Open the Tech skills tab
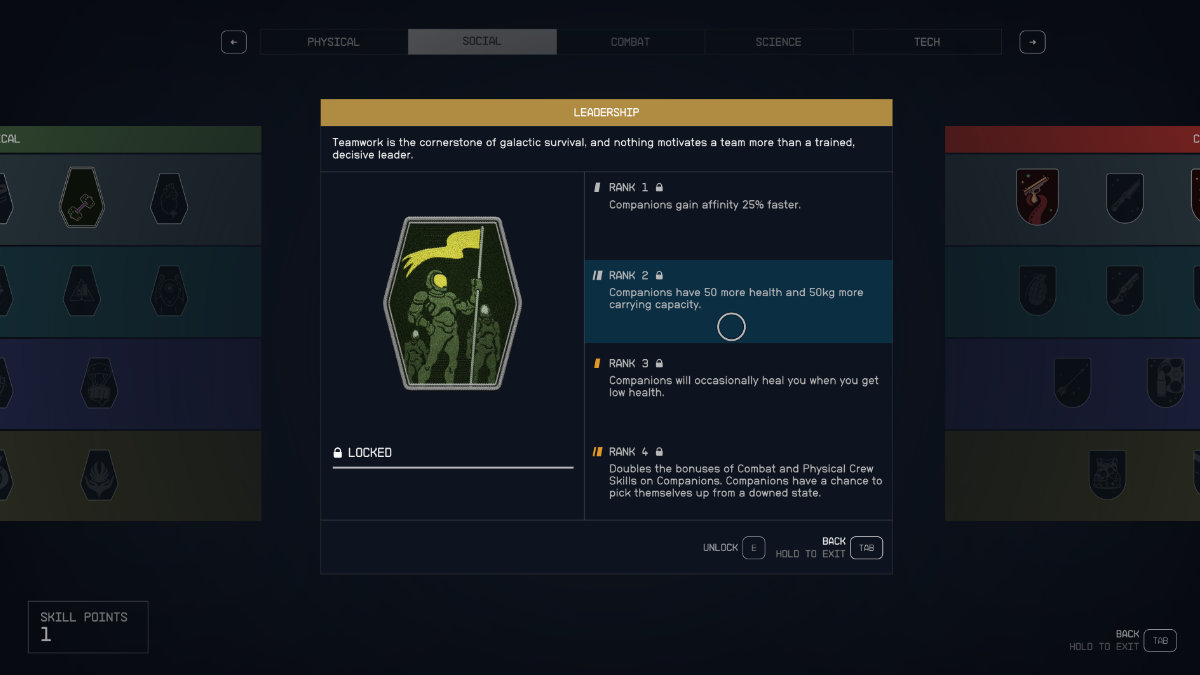This screenshot has height=675, width=1200. coord(927,42)
